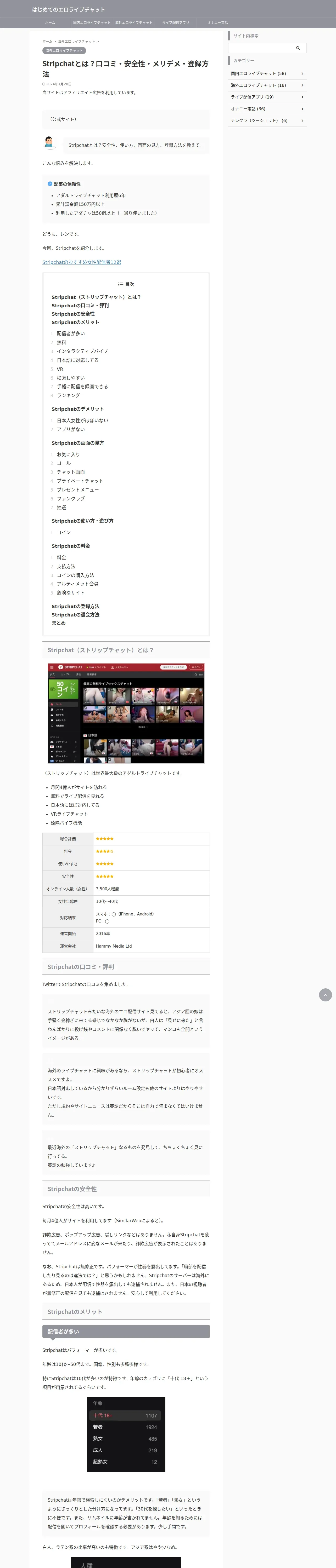Viewport: 336px width, 1568px height.
Task: Jump to Stripchatの登録方法 in contents
Action: click(x=75, y=606)
